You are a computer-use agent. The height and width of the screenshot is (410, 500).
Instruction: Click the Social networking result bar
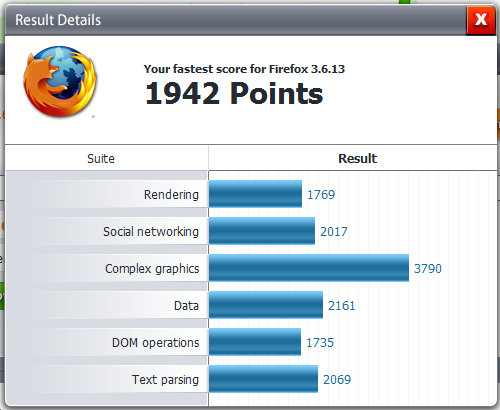[262, 231]
